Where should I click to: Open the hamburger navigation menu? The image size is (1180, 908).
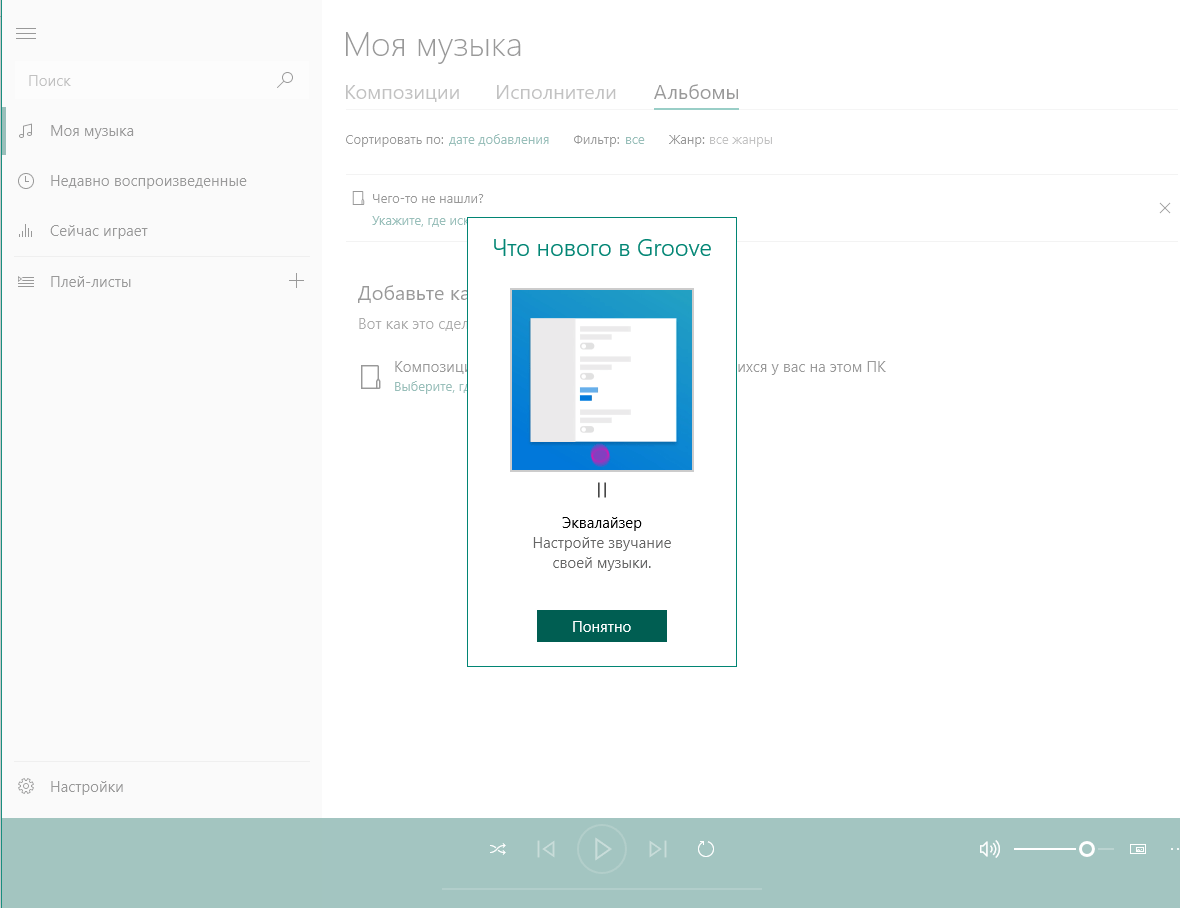pyautogui.click(x=26, y=33)
